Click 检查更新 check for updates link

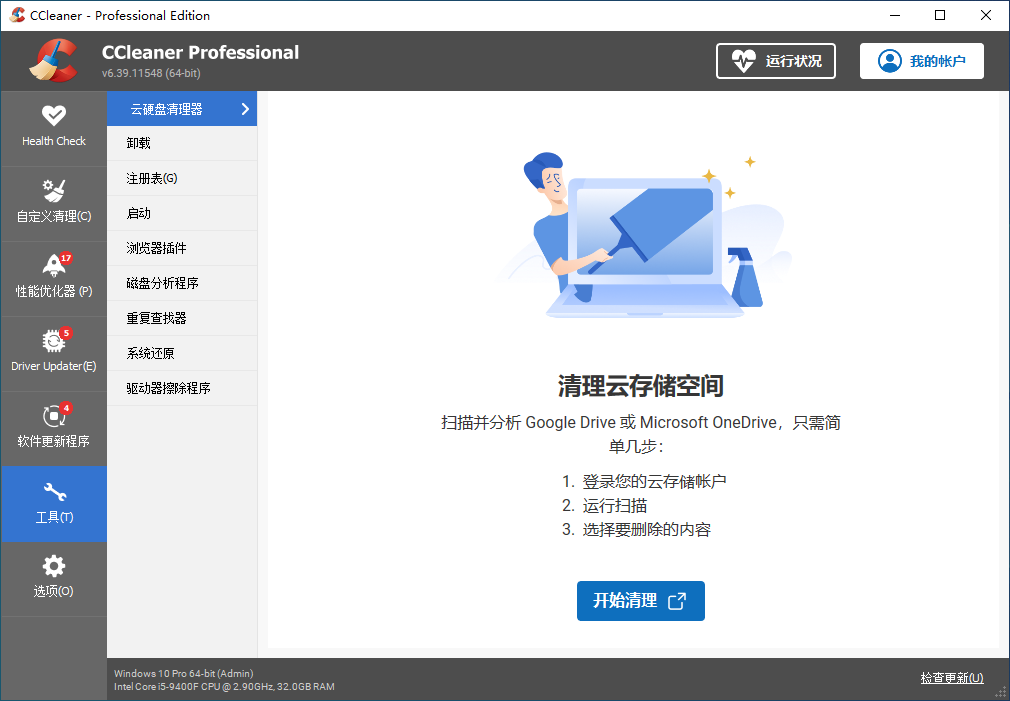click(951, 678)
